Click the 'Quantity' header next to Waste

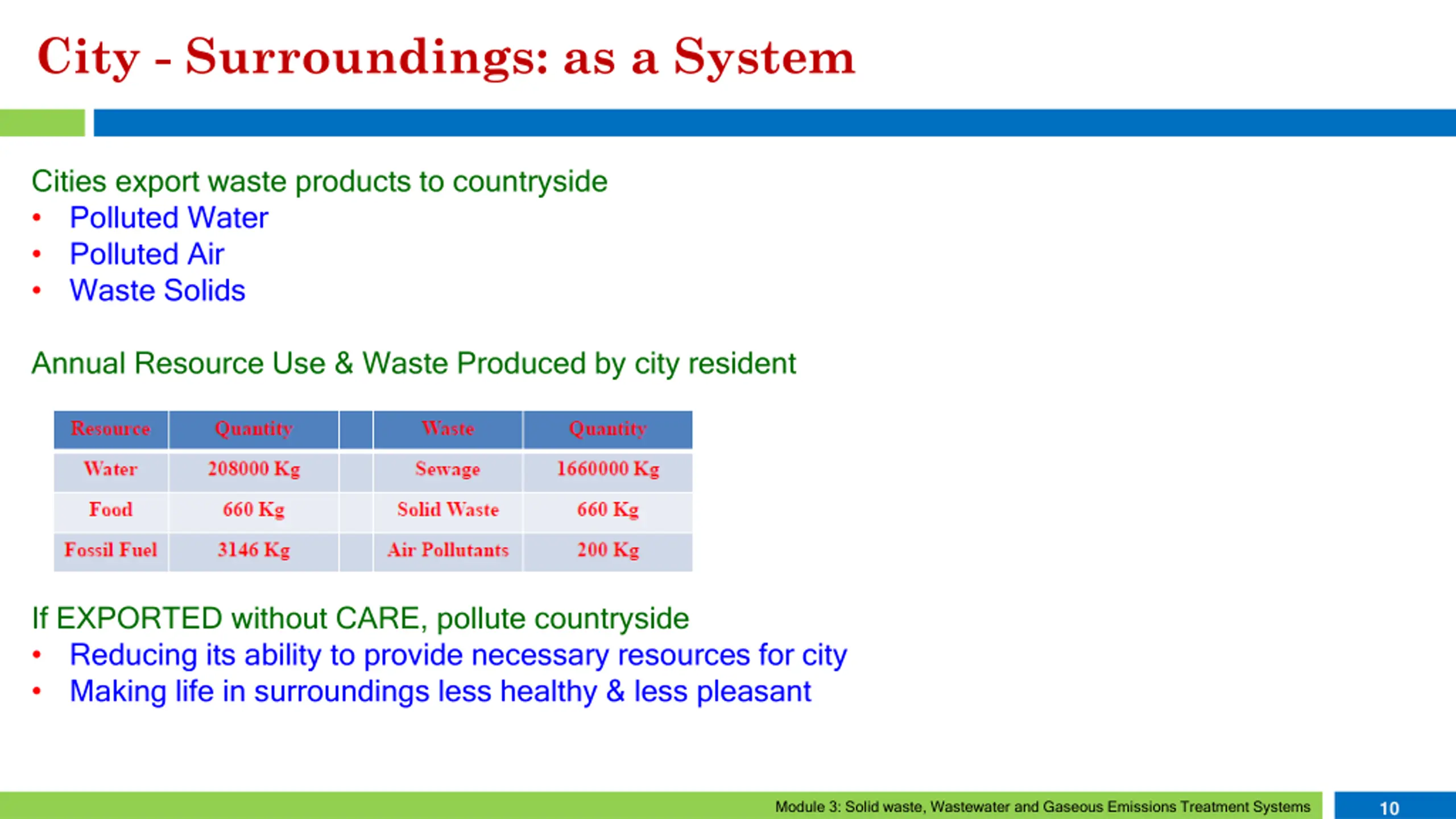click(x=608, y=429)
